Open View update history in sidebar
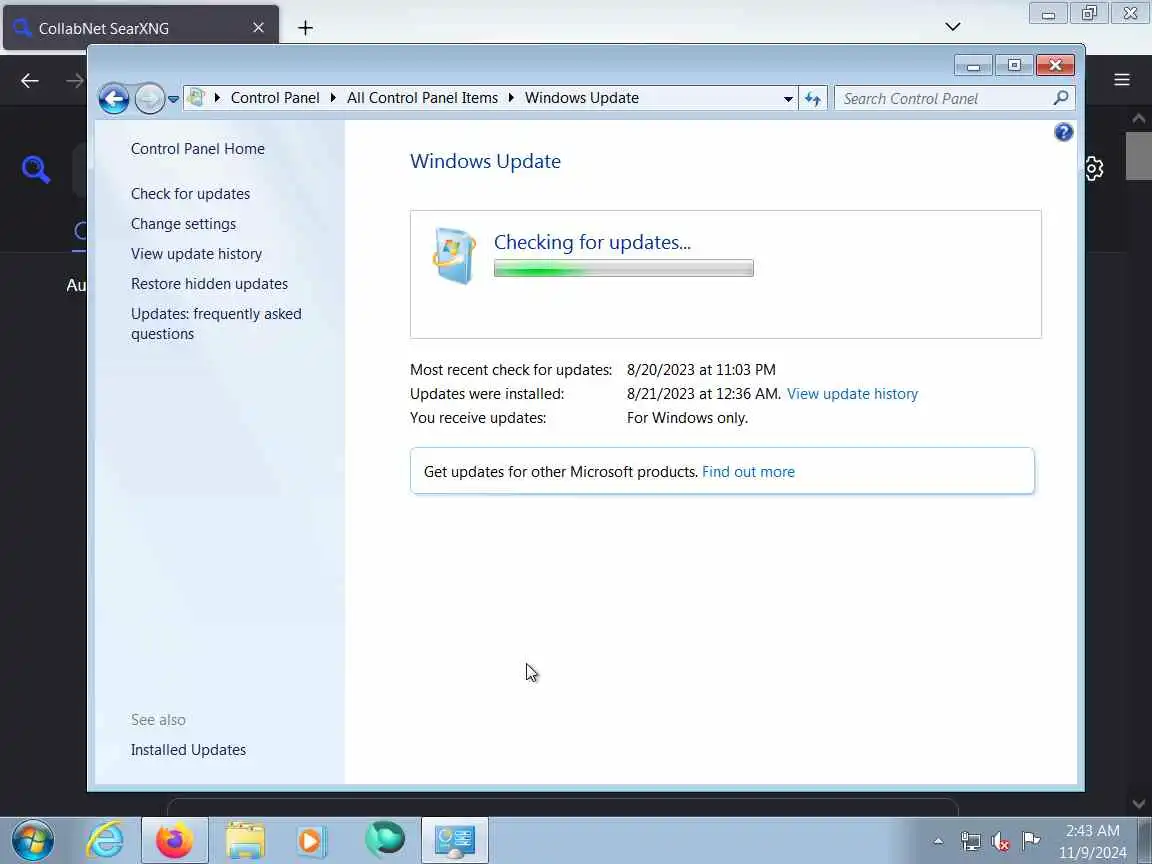 [196, 254]
